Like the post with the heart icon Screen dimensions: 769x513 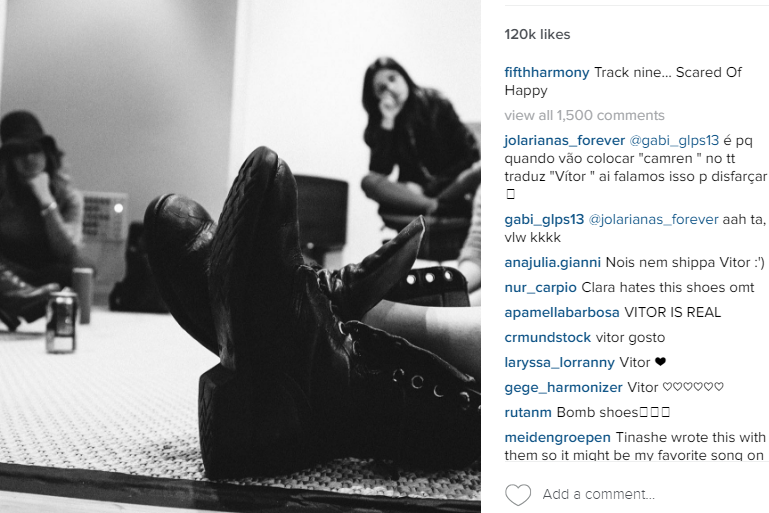click(518, 494)
